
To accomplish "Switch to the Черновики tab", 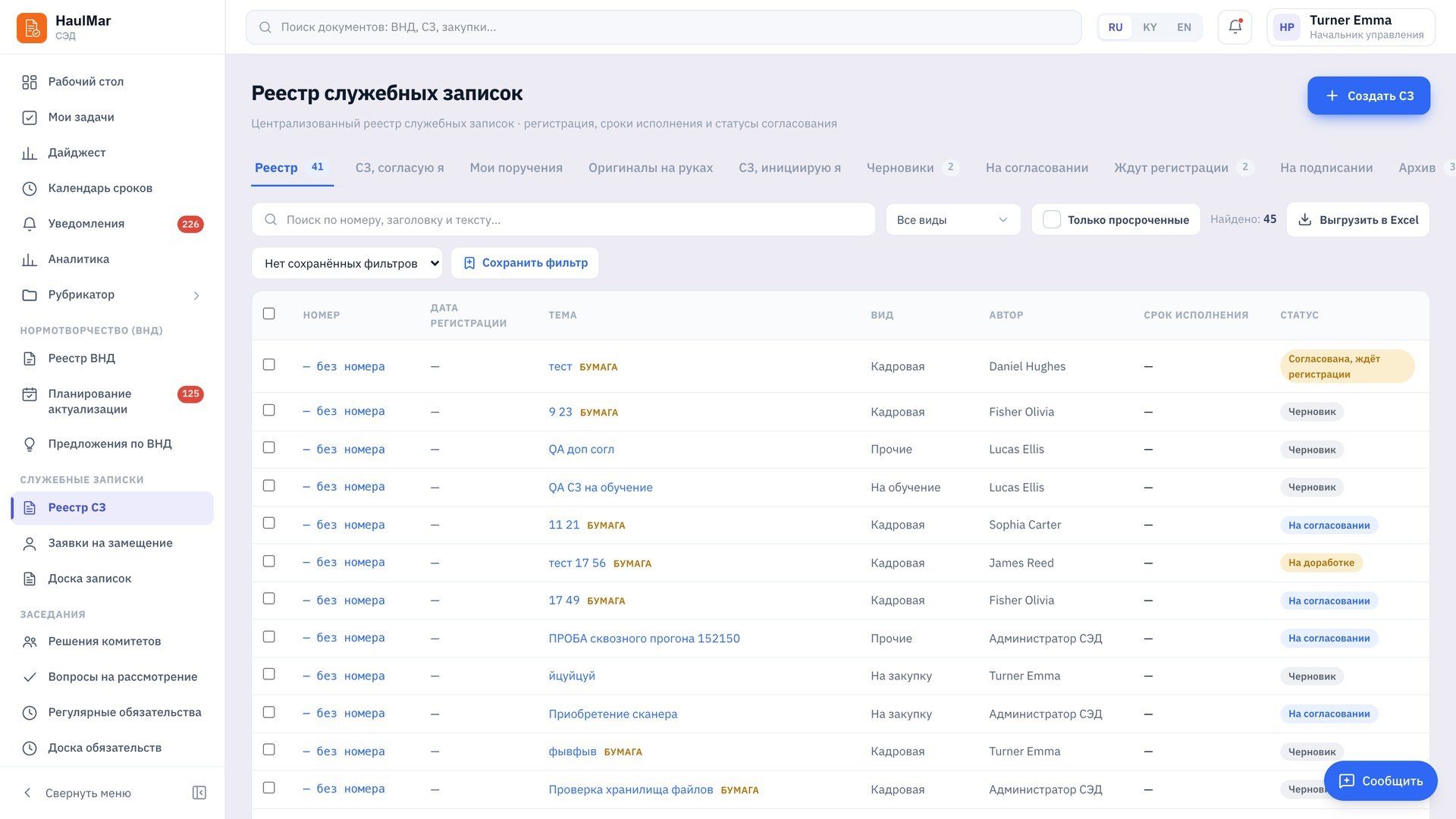I will [x=912, y=168].
